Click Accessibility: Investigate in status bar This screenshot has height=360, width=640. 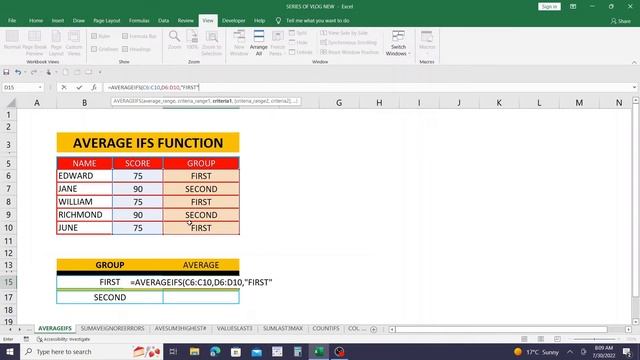pyautogui.click(x=64, y=339)
